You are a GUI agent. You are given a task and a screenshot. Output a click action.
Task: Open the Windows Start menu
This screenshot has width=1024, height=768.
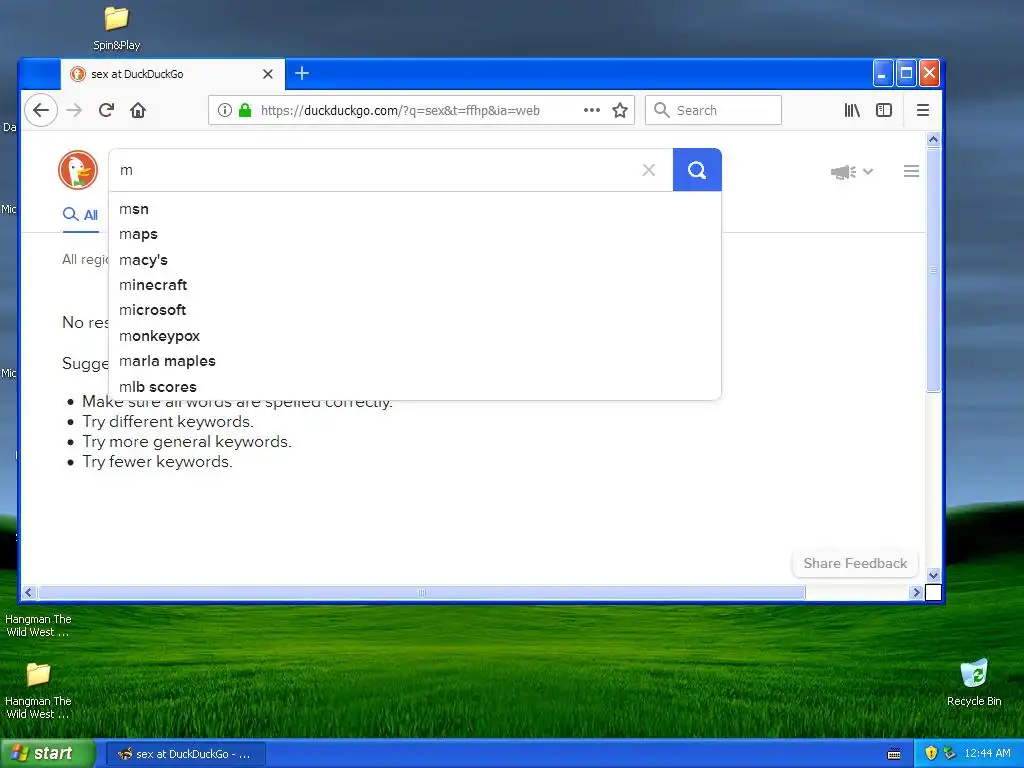pos(47,753)
